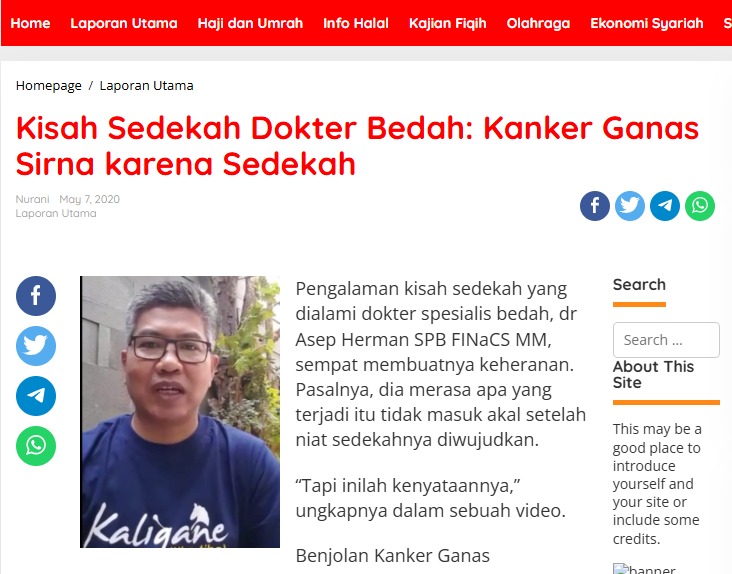Go to Haji dan Umrah section
This screenshot has width=732, height=574.
pos(250,23)
